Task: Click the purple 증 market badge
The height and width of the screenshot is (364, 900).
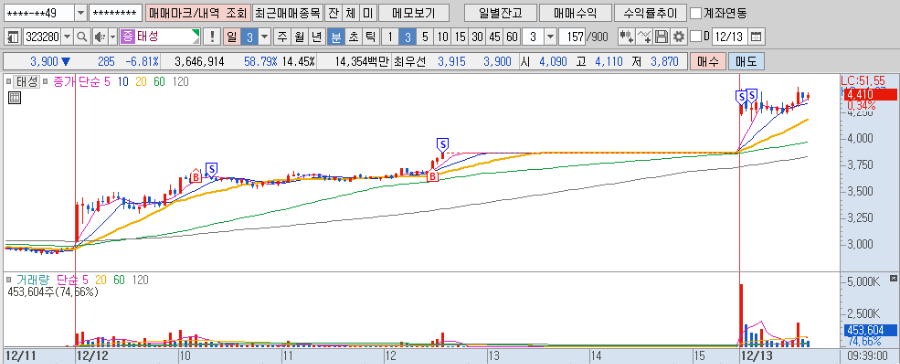Action: click(x=127, y=37)
